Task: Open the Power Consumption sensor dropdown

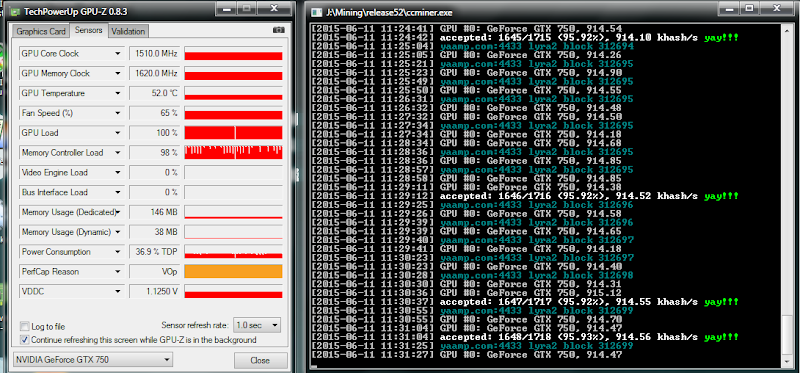Action: click(x=118, y=252)
